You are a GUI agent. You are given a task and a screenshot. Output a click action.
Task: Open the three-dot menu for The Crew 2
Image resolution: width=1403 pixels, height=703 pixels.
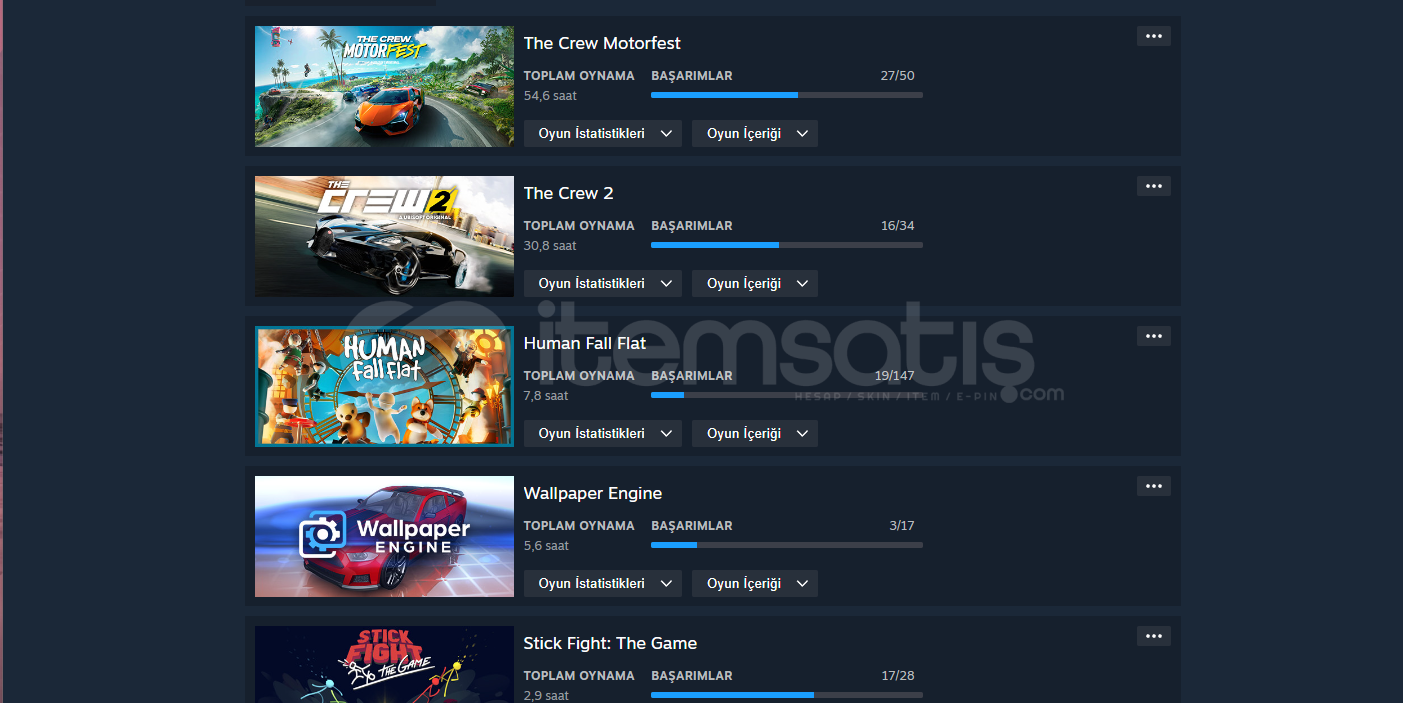(1153, 186)
